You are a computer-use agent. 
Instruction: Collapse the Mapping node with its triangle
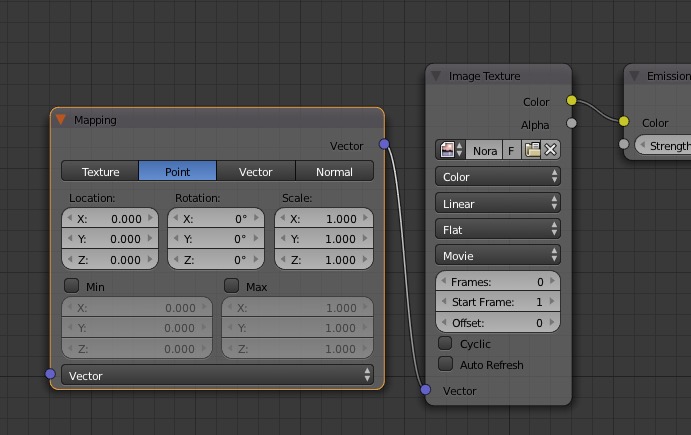tap(61, 119)
